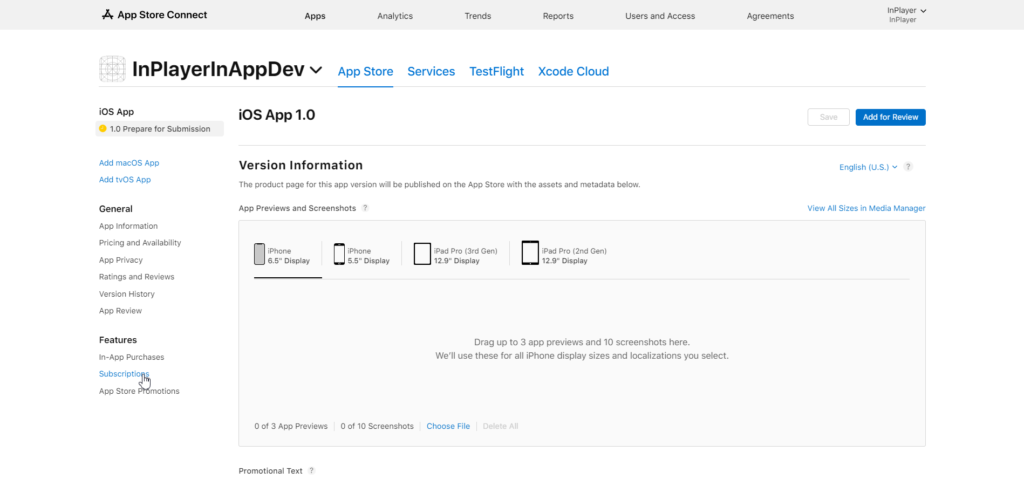Click the Version Information heading

301,165
